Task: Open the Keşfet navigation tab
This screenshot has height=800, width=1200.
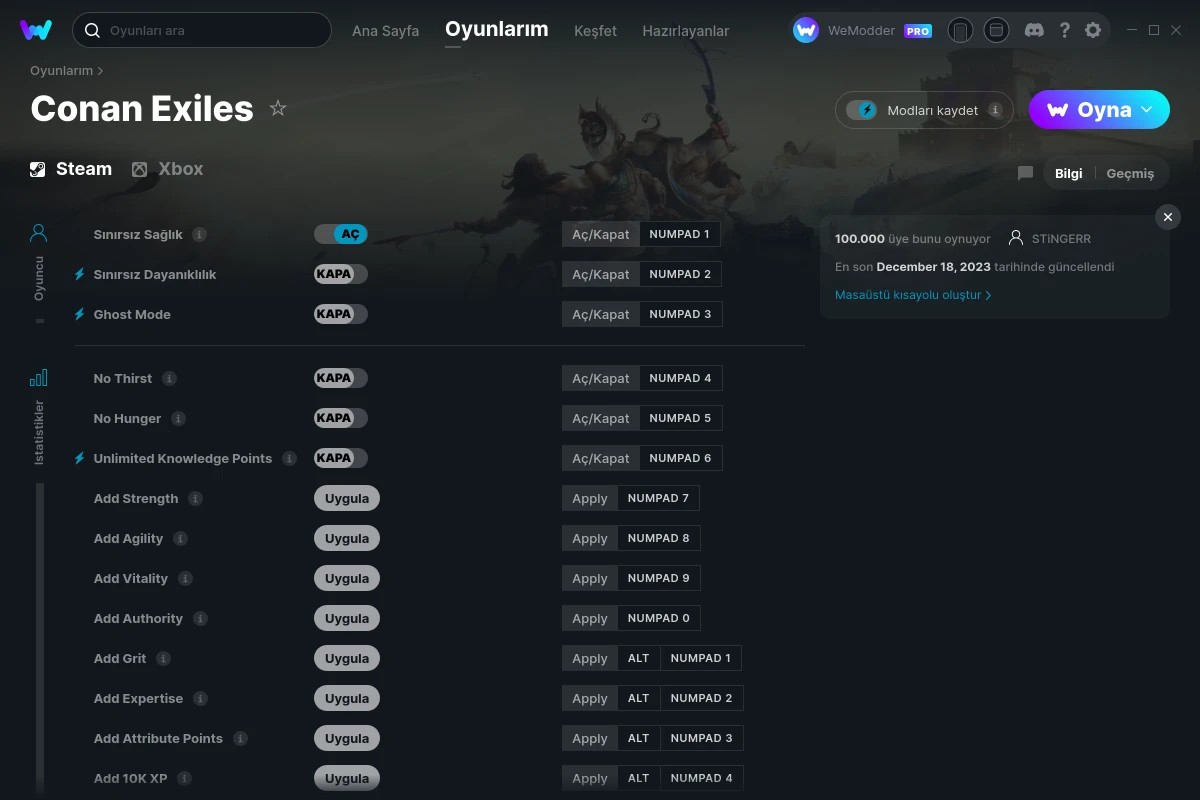Action: coord(595,31)
